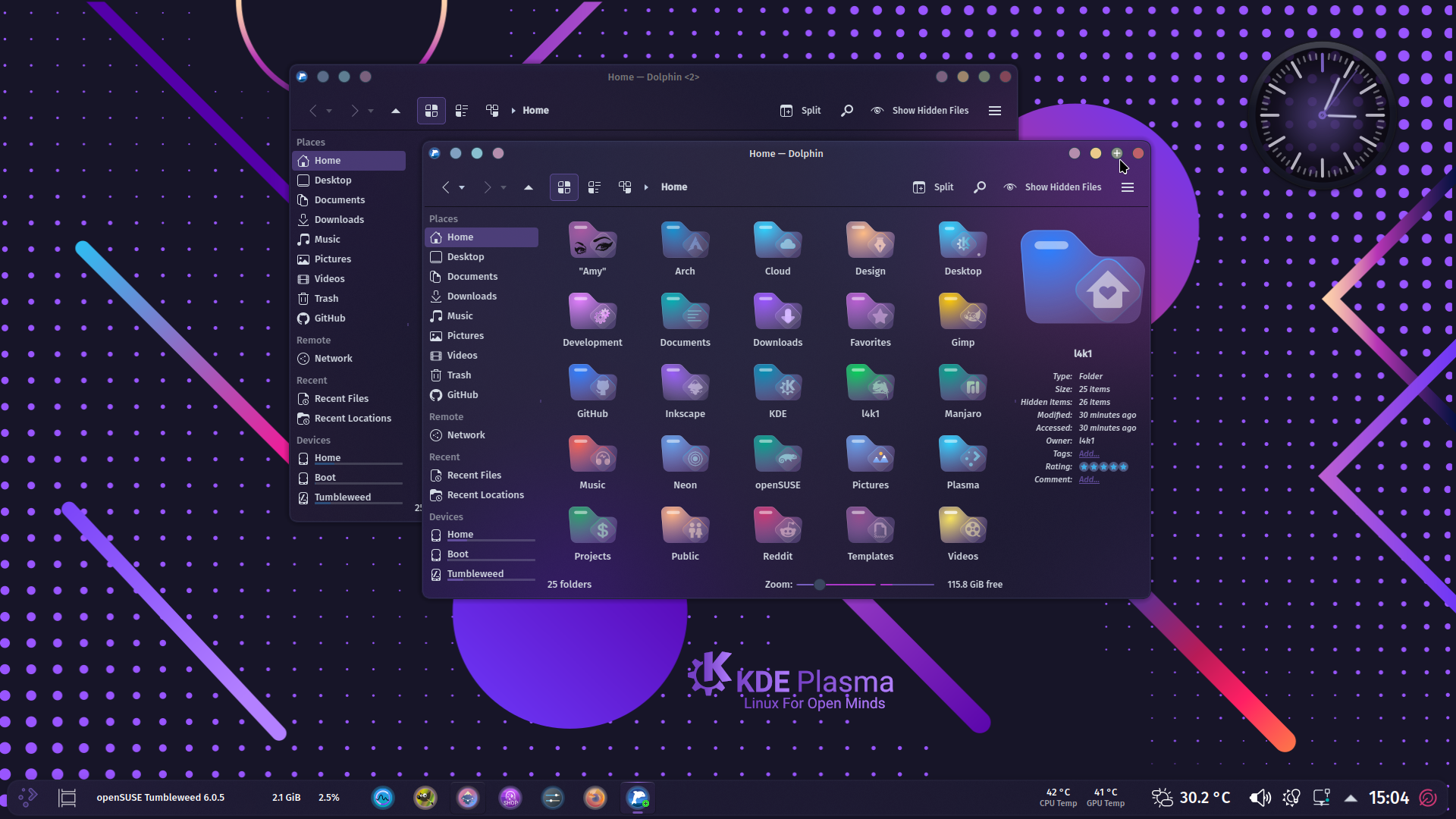Image resolution: width=1456 pixels, height=819 pixels.
Task: Click large l4k1 folder preview thumbnail
Action: (1082, 278)
